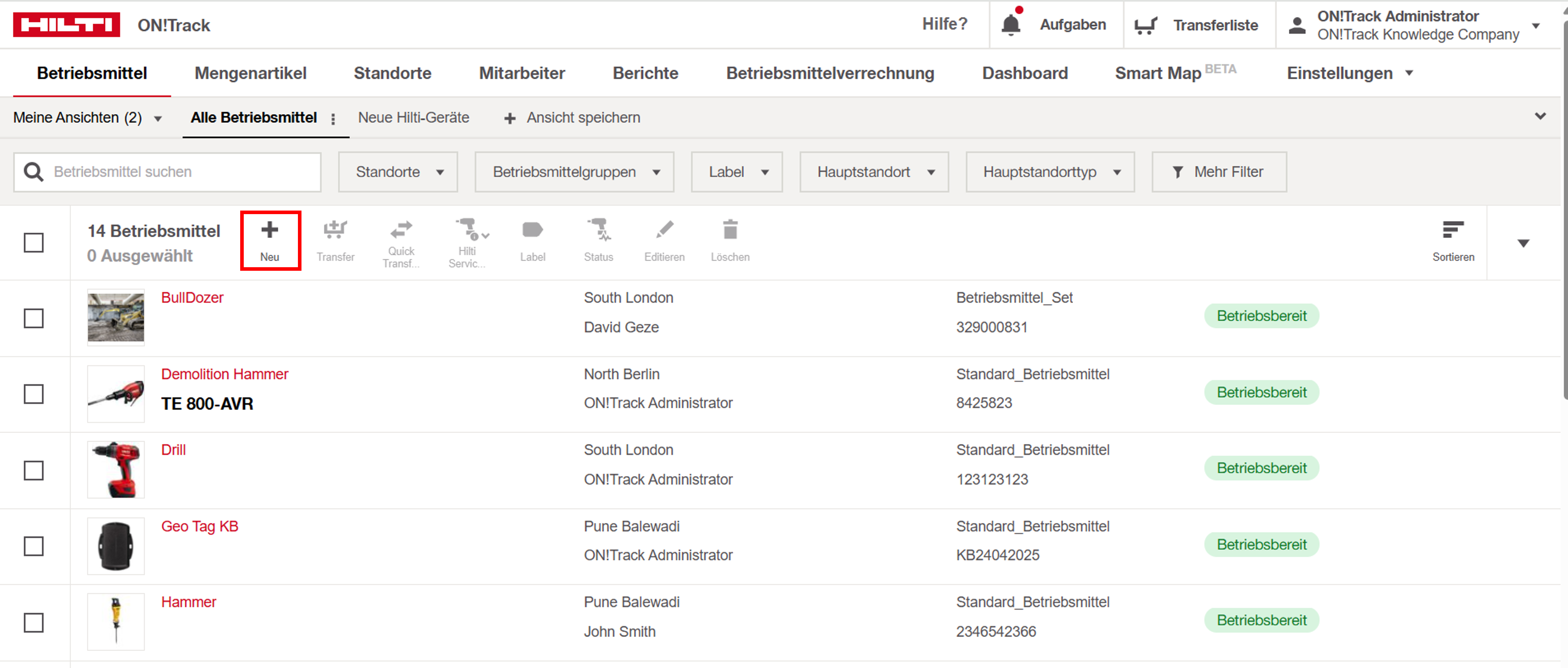Select the BullDozer row checkbox
Viewport: 1568px width, 668px height.
point(33,318)
